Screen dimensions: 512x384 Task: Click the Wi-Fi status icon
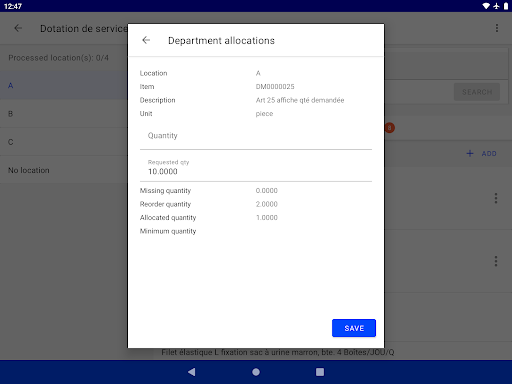486,6
